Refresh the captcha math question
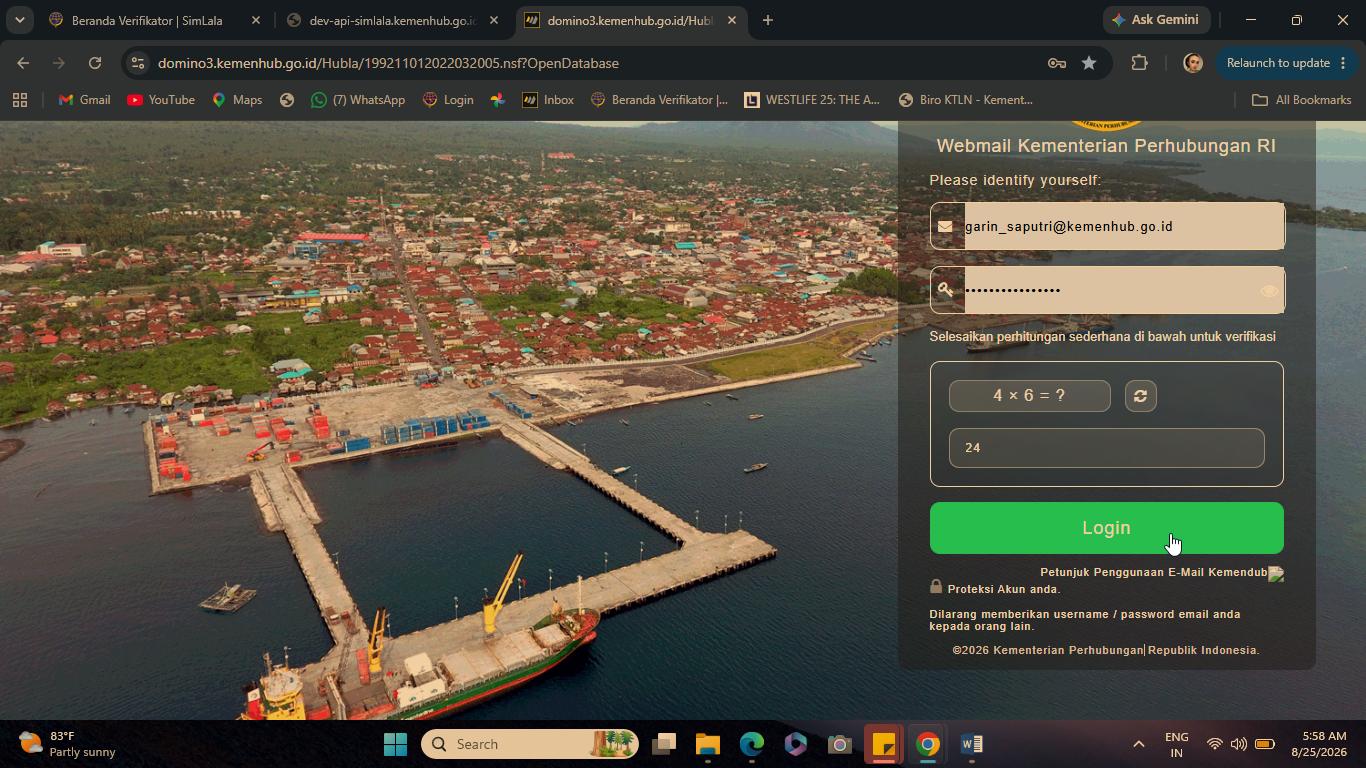1366x768 pixels. pyautogui.click(x=1140, y=396)
